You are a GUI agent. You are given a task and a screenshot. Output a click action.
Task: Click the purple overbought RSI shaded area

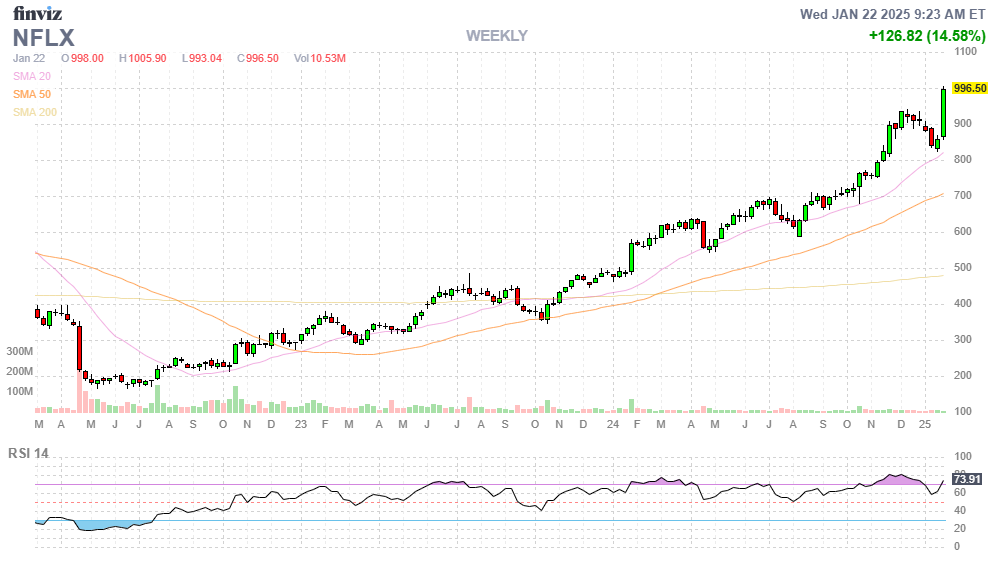tap(900, 480)
